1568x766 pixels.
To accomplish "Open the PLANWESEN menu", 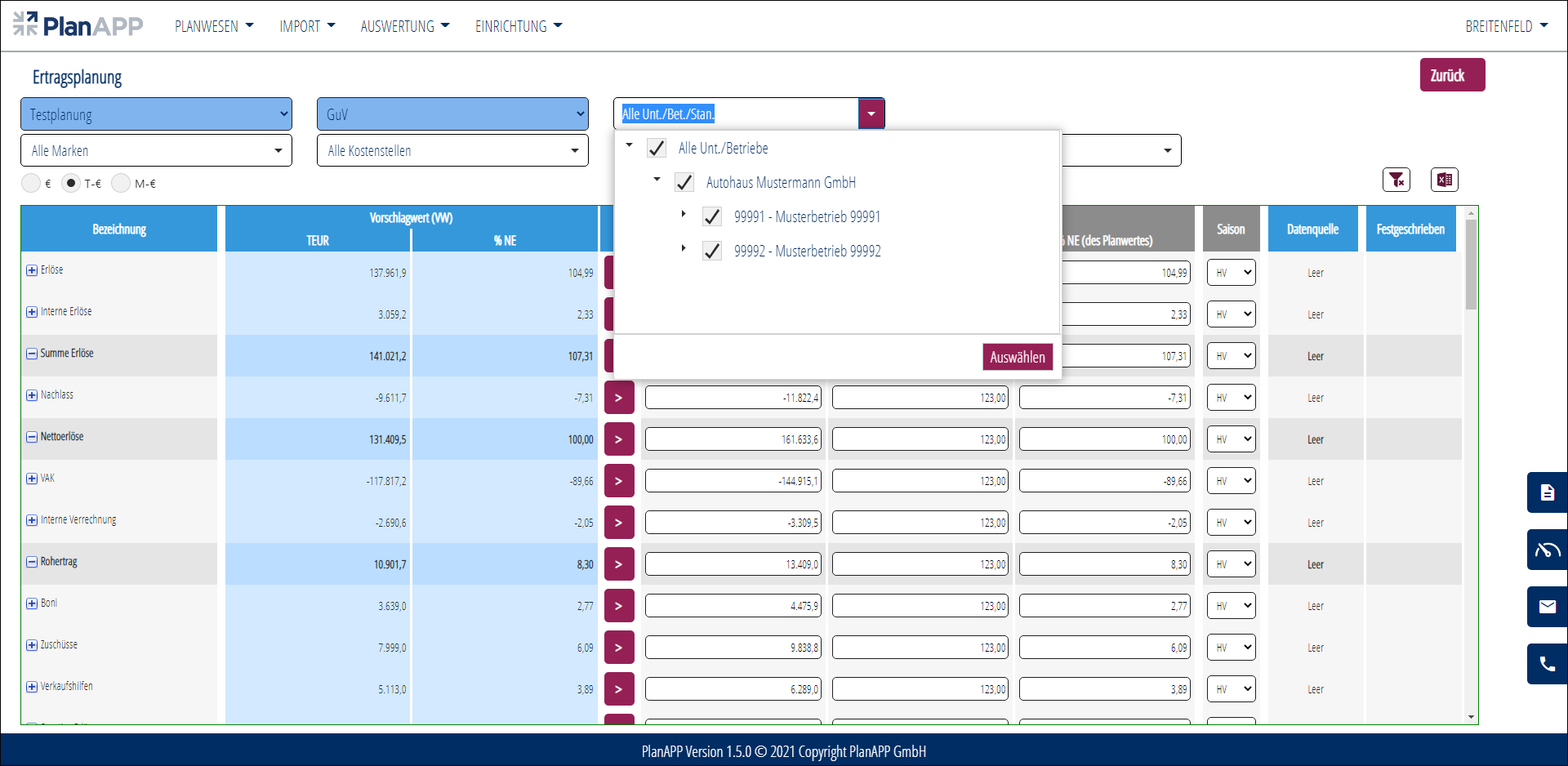I will [214, 26].
